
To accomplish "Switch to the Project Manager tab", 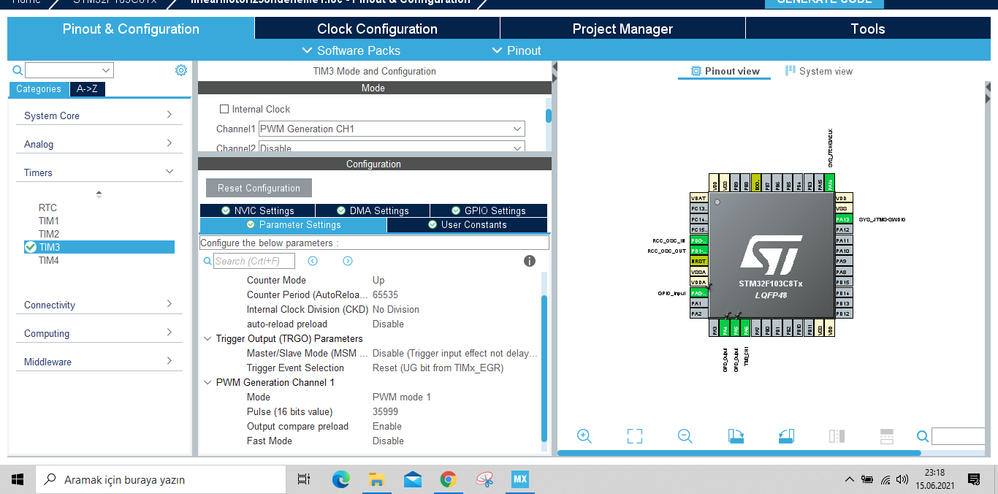I will [x=622, y=29].
